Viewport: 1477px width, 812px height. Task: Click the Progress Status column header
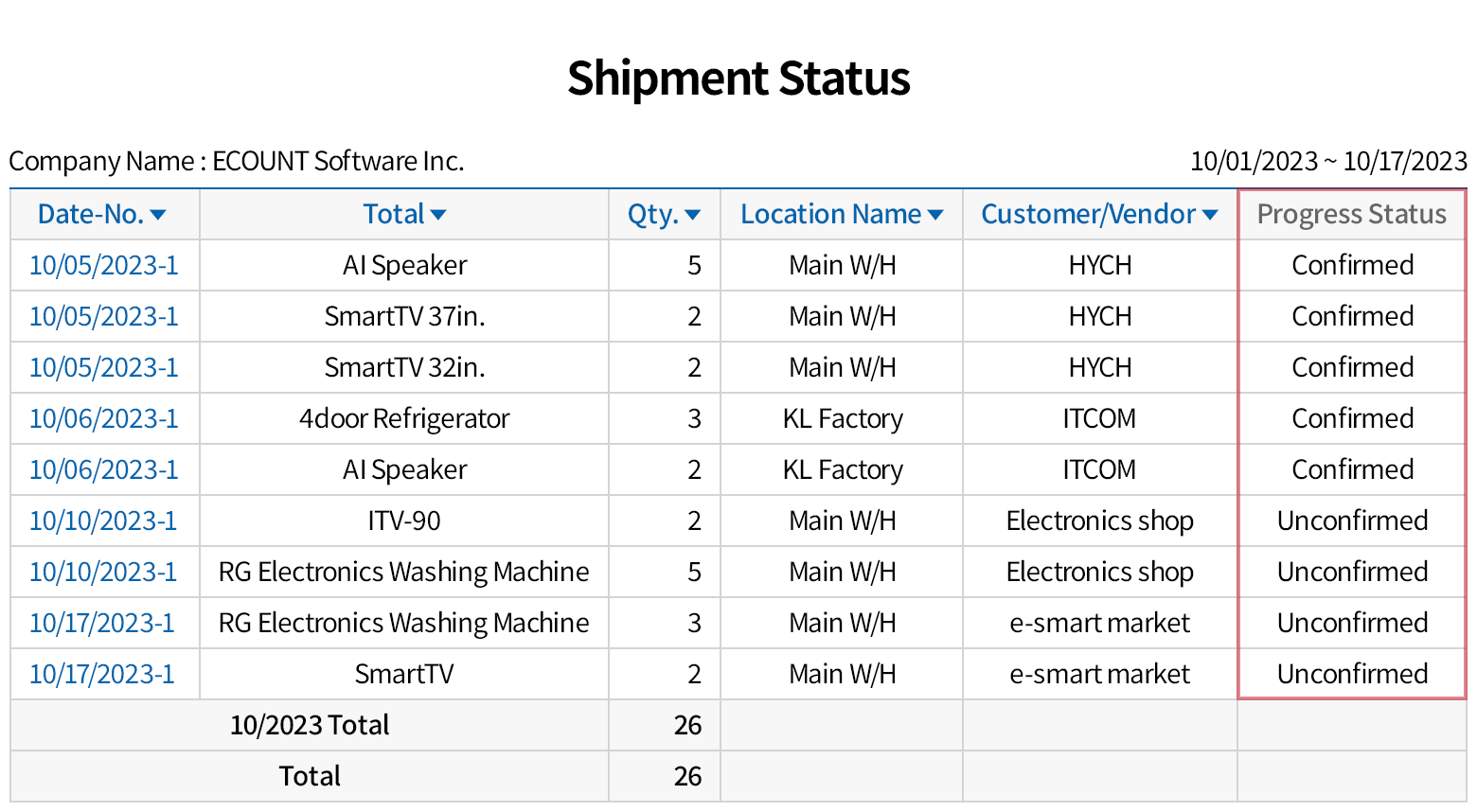click(x=1351, y=215)
